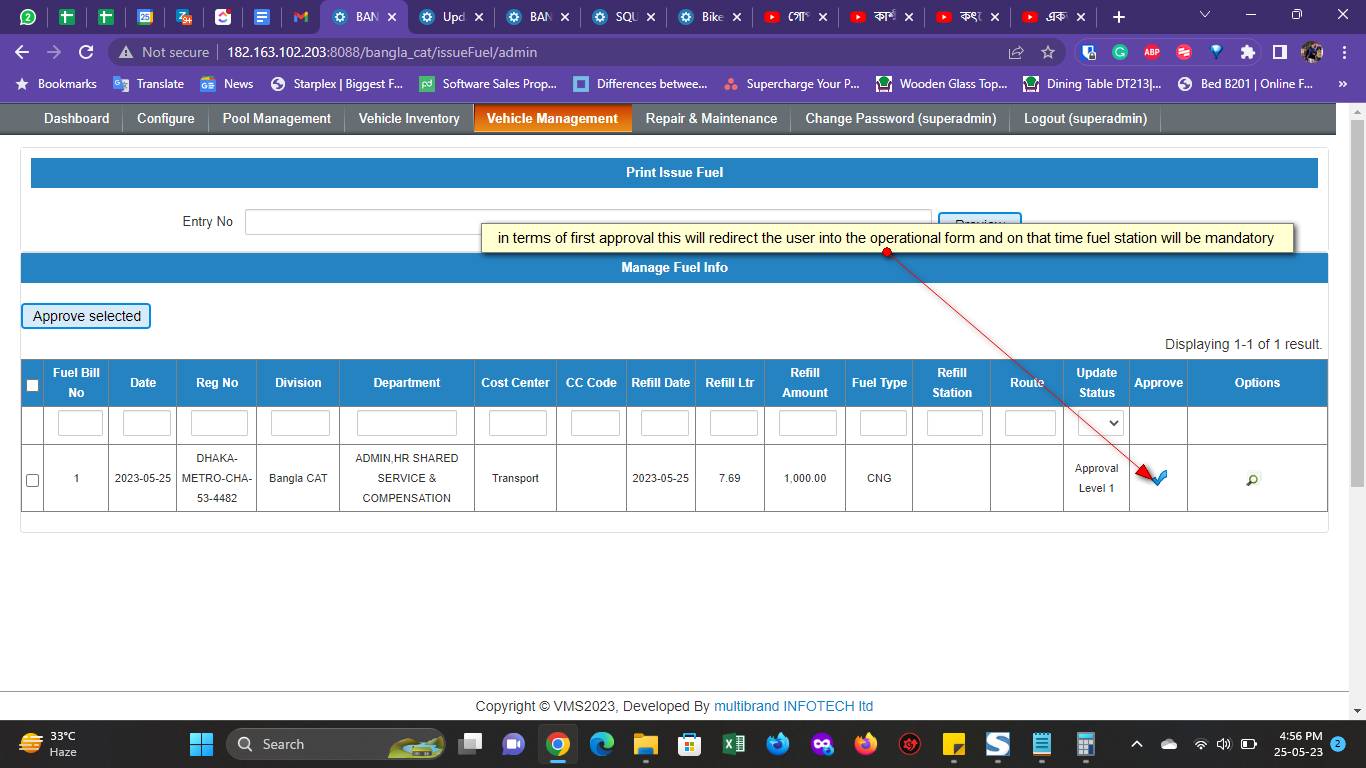Open the magnifier view icon in Options
Viewport: 1366px width, 768px height.
(1252, 480)
